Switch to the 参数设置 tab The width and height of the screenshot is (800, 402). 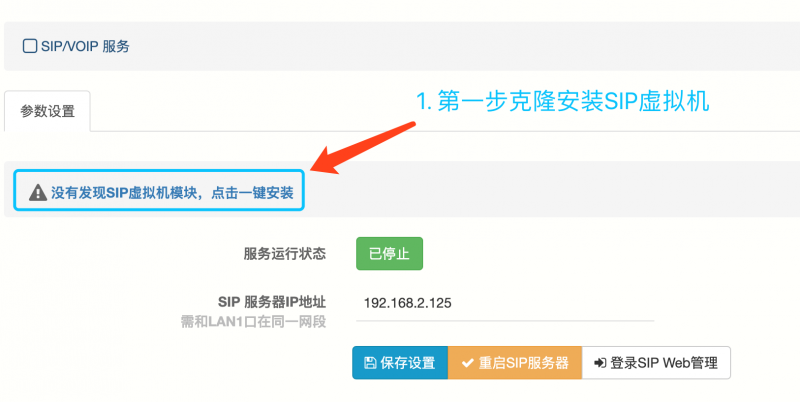[x=47, y=111]
